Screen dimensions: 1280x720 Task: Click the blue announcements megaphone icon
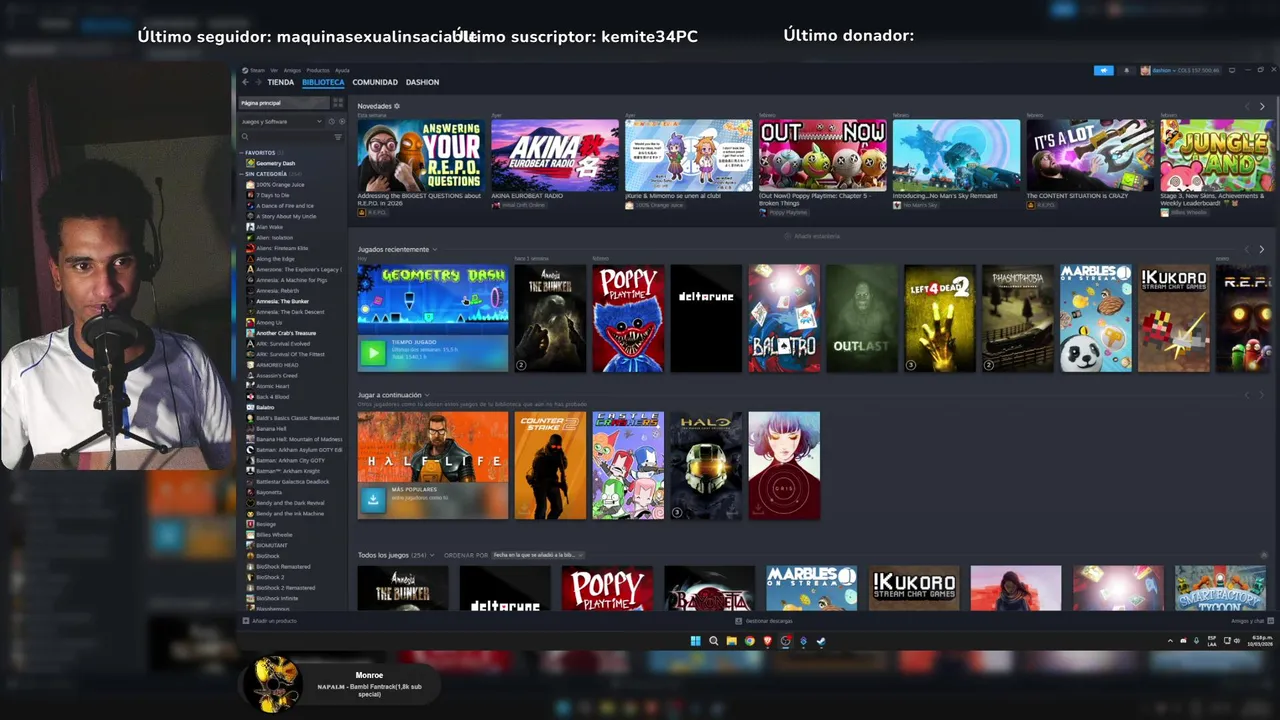click(1104, 70)
